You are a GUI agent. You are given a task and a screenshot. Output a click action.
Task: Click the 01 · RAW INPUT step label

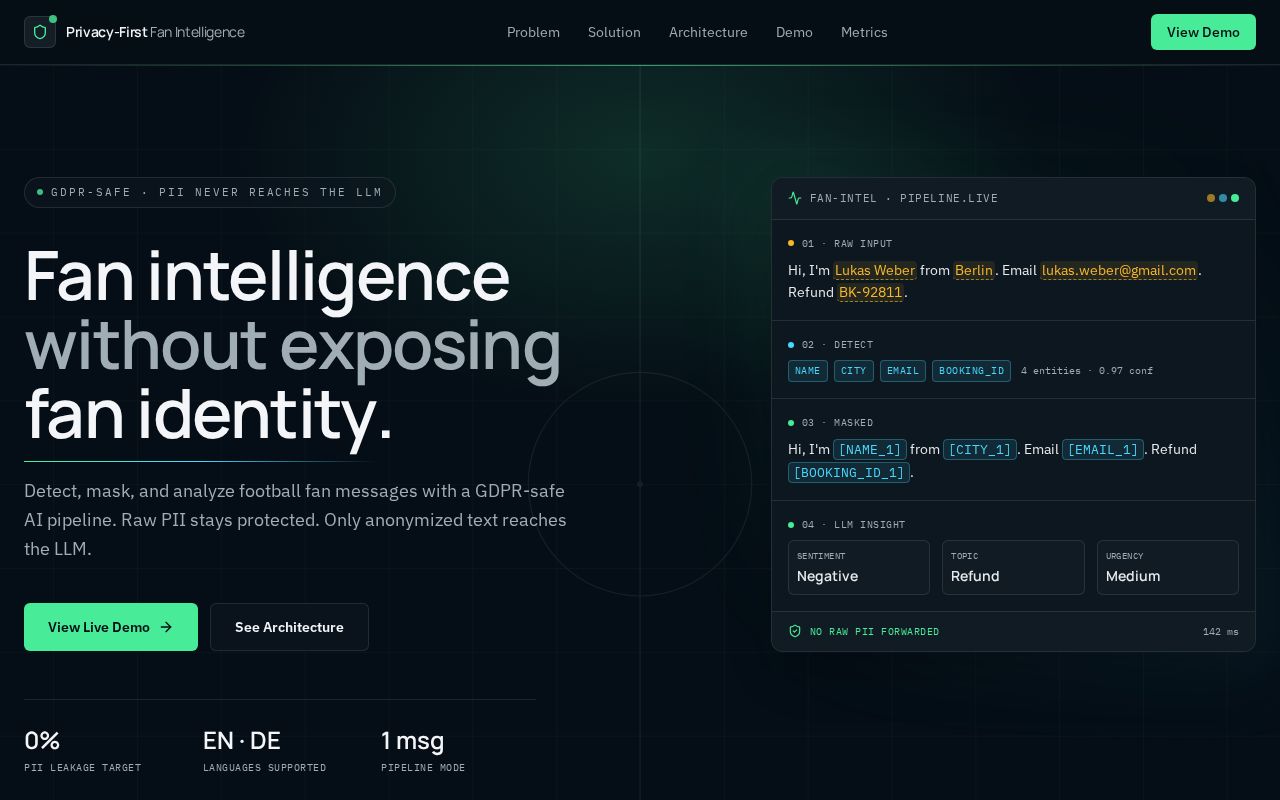847,244
